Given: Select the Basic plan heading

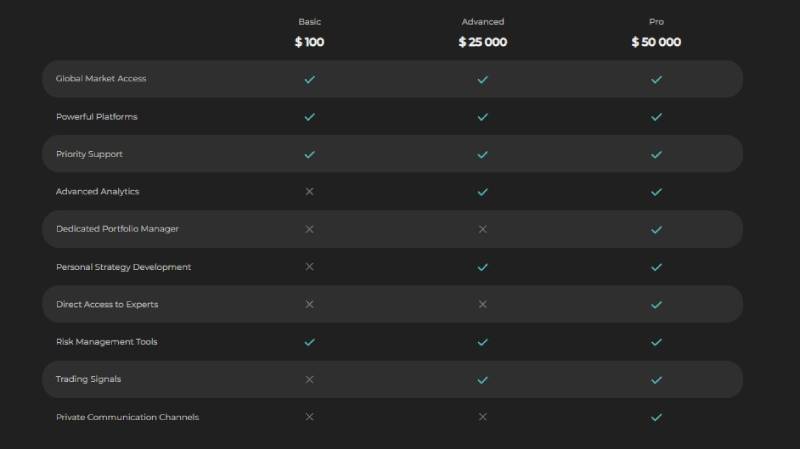Looking at the screenshot, I should coord(310,21).
